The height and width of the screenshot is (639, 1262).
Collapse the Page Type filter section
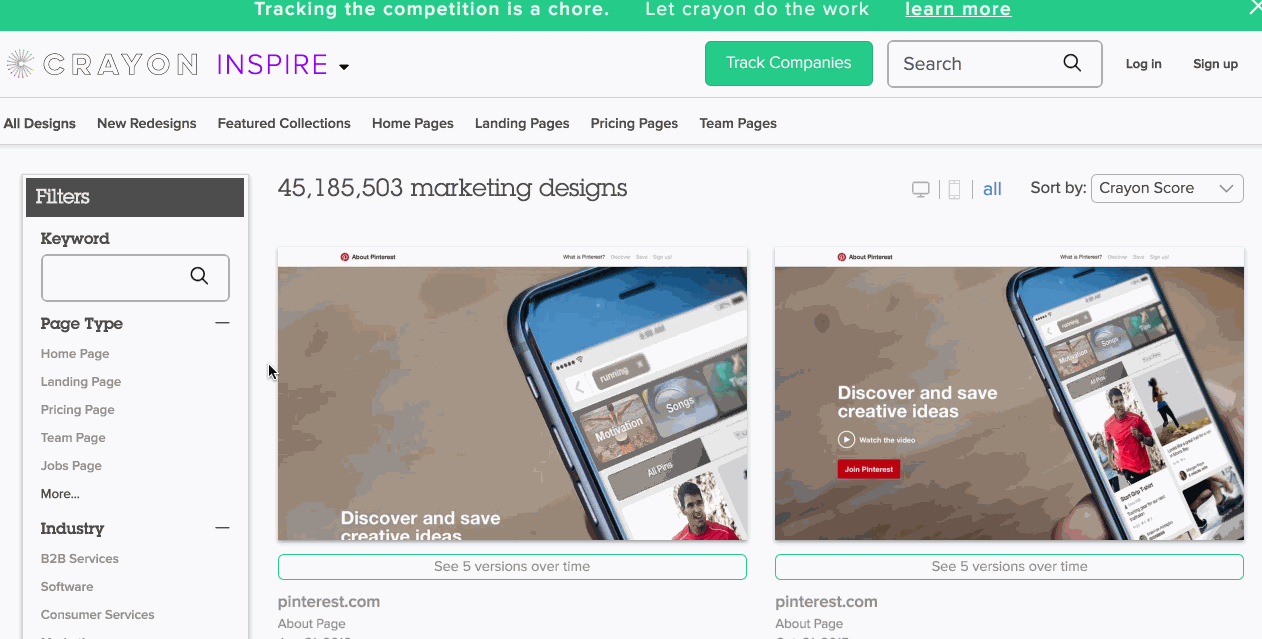(222, 323)
